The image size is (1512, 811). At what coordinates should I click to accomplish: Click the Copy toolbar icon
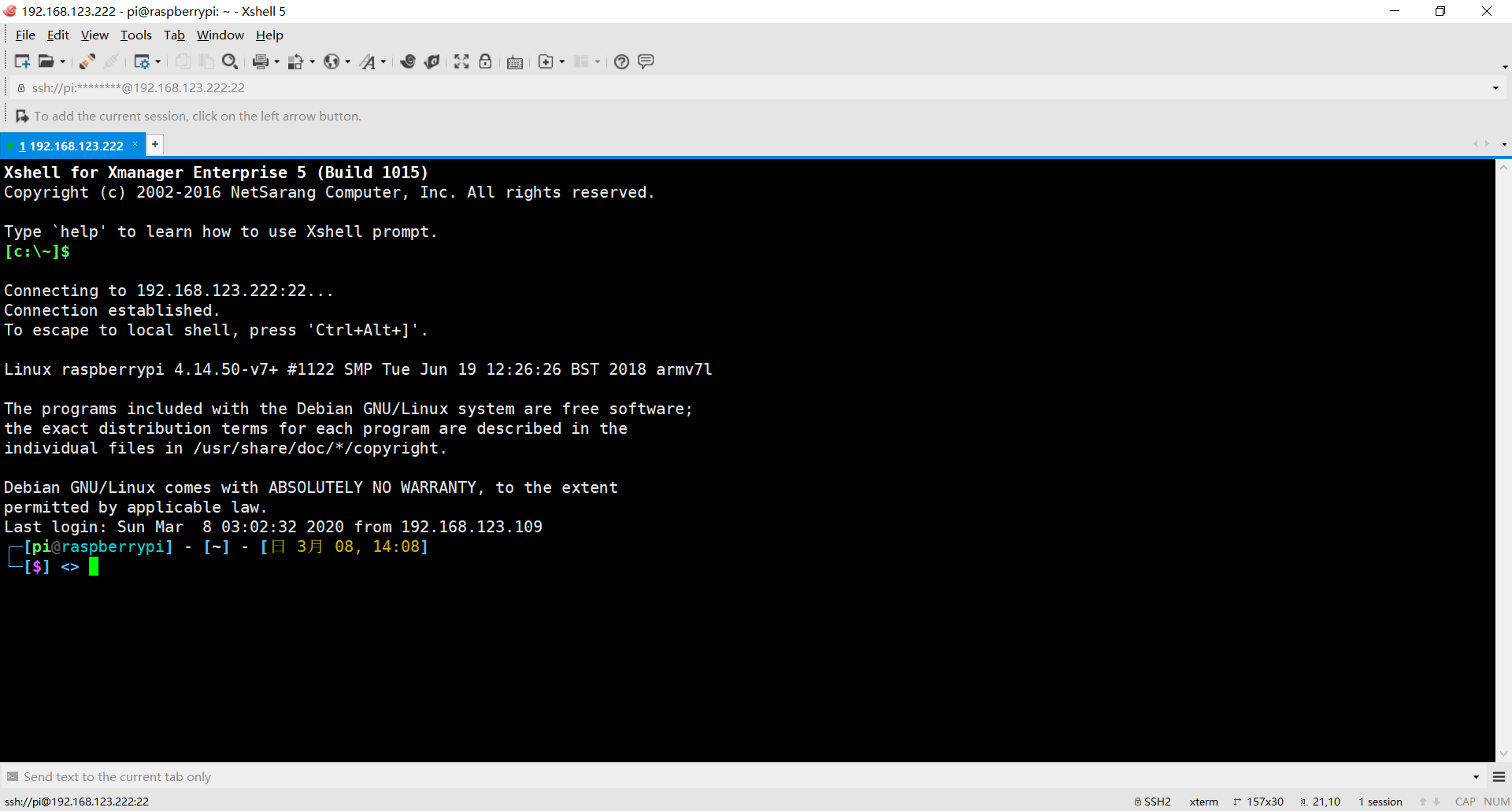(183, 61)
